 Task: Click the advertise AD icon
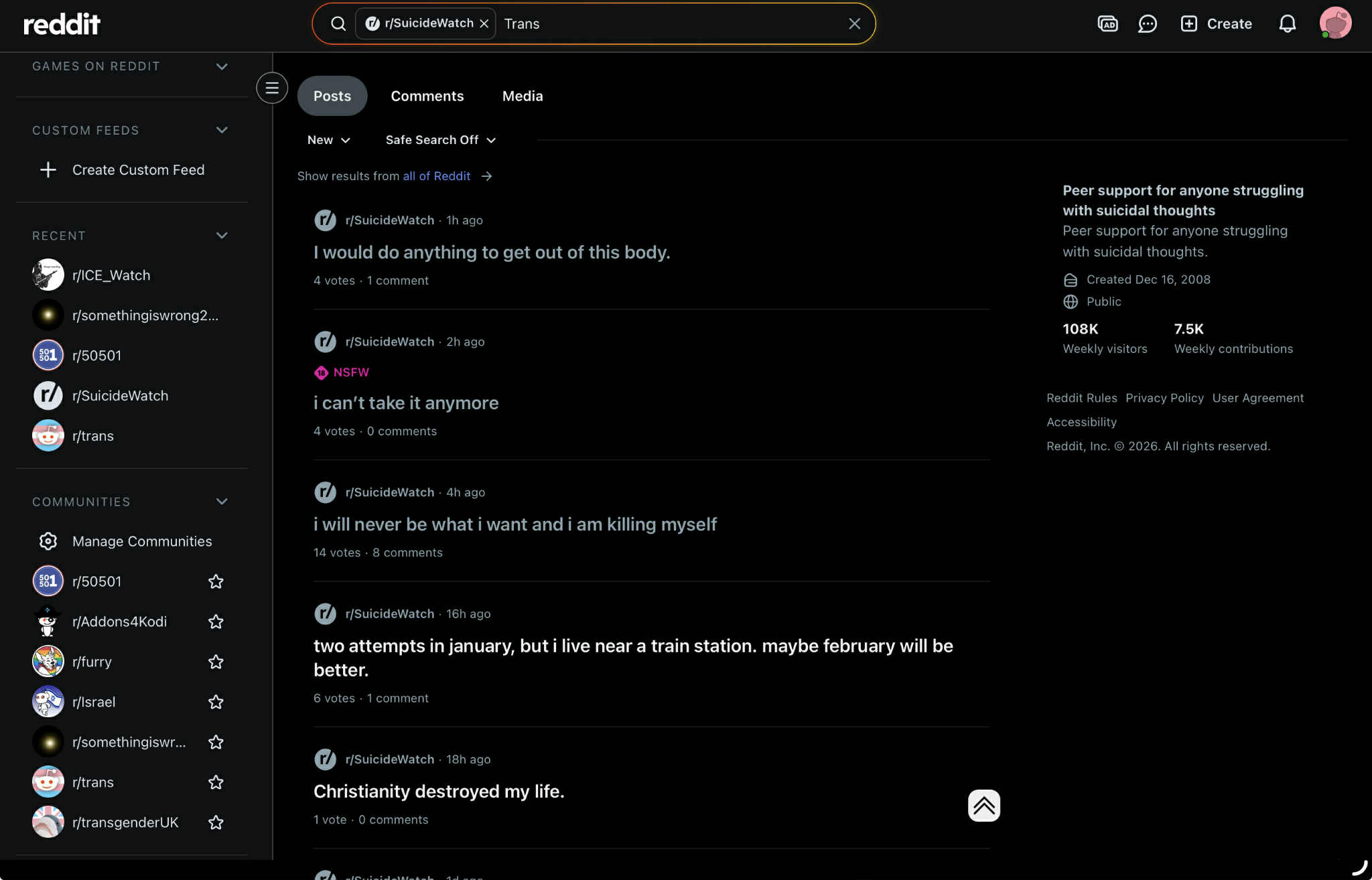(x=1107, y=24)
